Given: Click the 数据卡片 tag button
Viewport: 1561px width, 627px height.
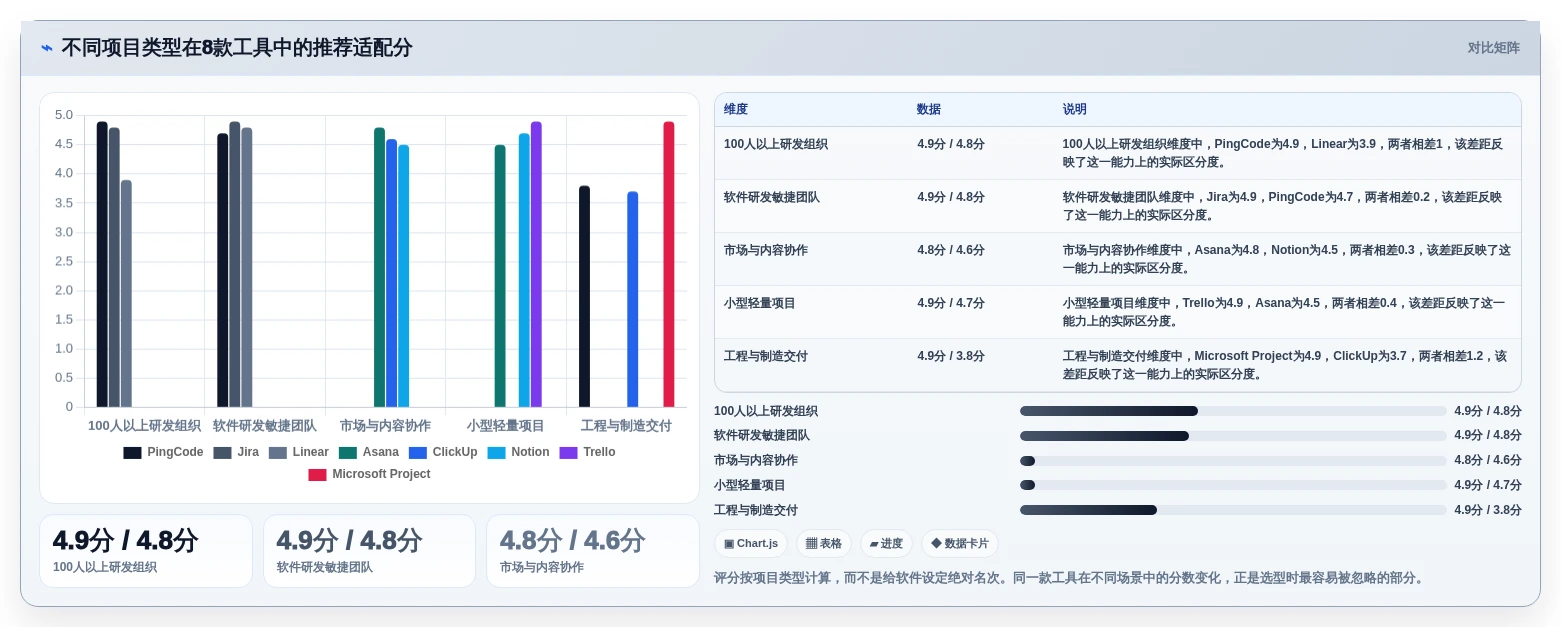Looking at the screenshot, I should (x=960, y=544).
